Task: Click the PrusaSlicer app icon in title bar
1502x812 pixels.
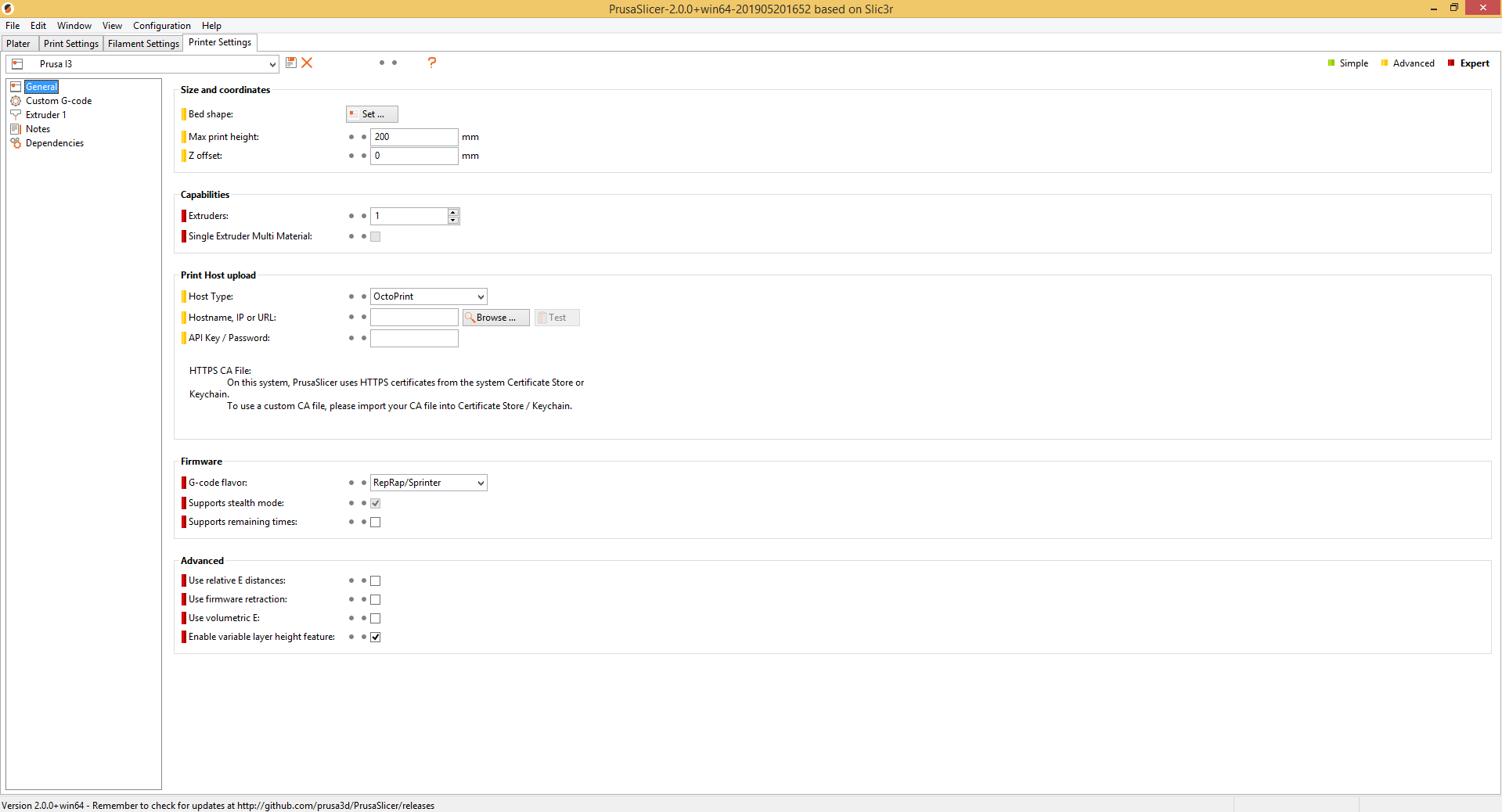Action: (x=8, y=9)
